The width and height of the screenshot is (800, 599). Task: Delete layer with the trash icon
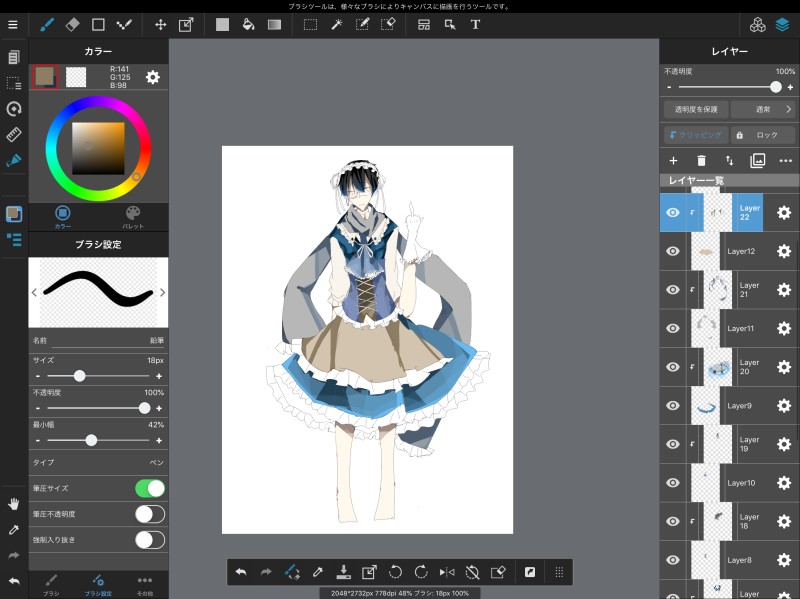click(x=702, y=161)
